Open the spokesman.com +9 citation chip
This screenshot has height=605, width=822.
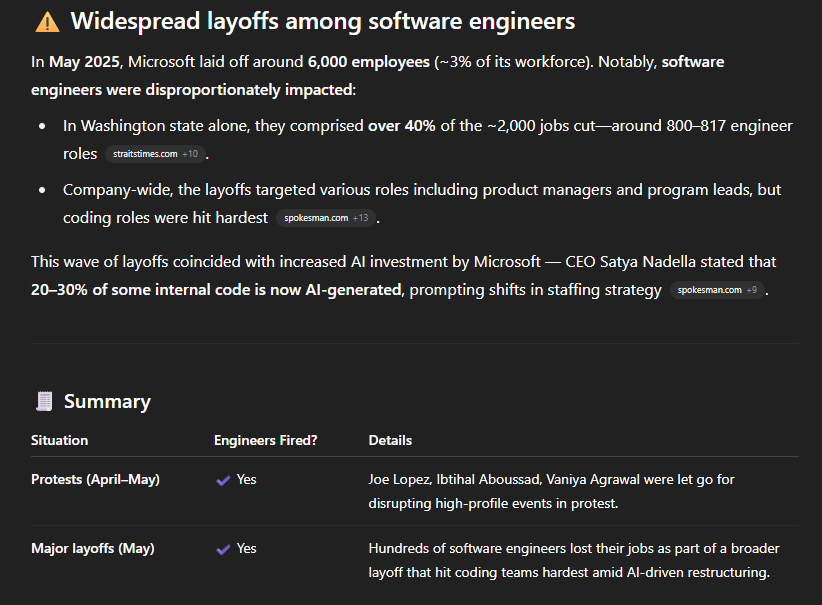[x=717, y=290]
